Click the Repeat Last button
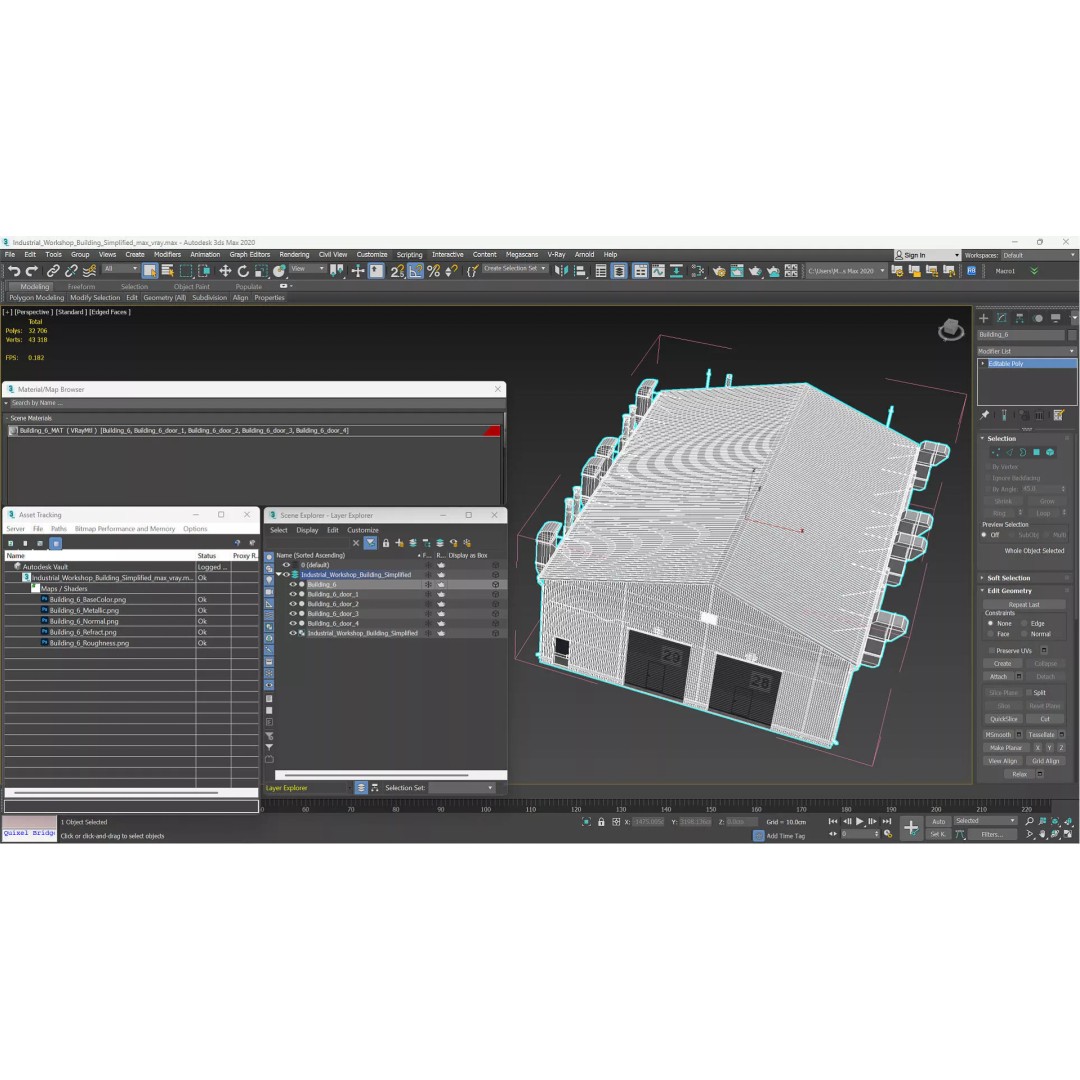This screenshot has height=1080, width=1080. [x=1024, y=605]
